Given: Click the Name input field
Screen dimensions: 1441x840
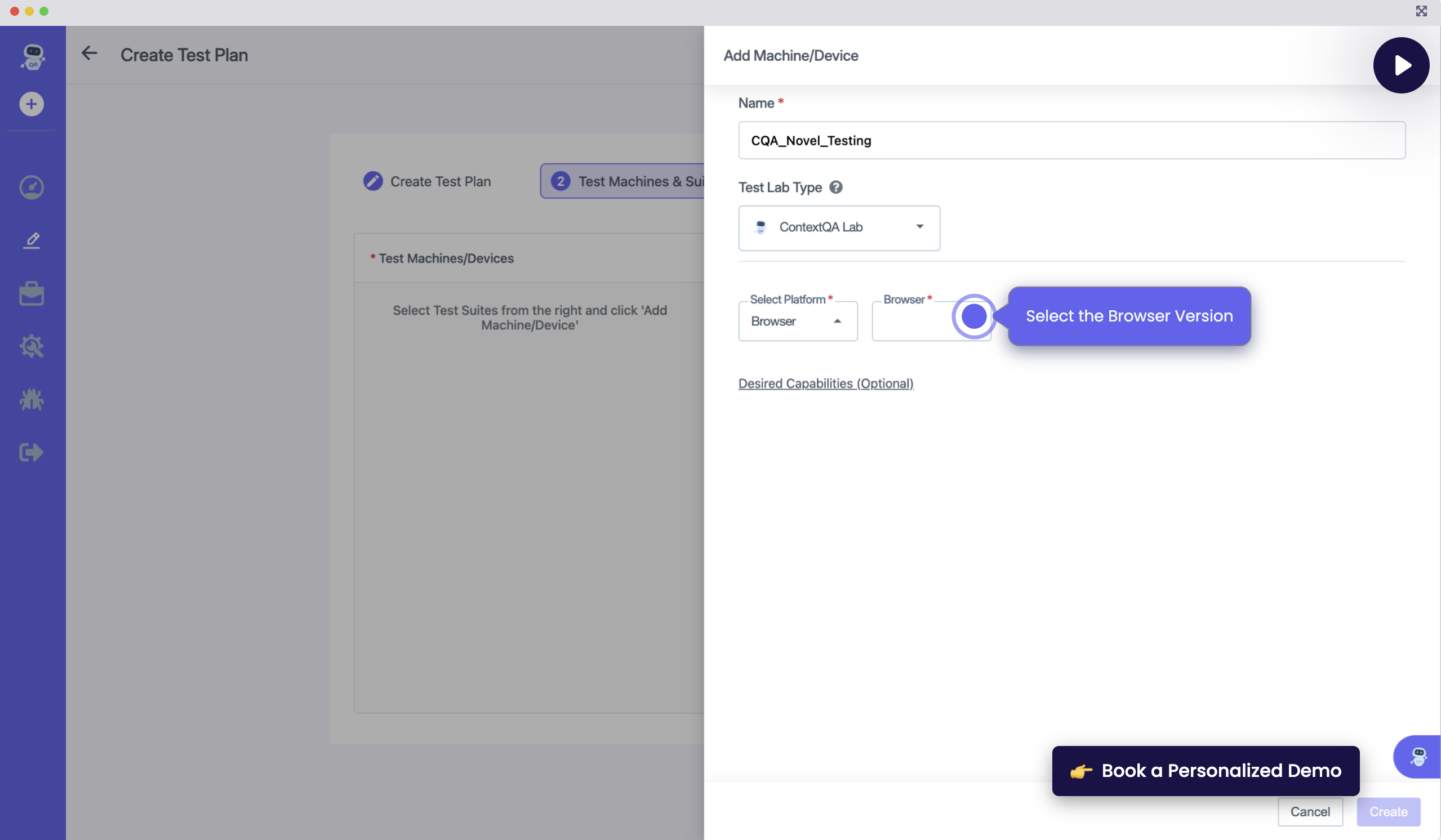Looking at the screenshot, I should click(x=1071, y=141).
